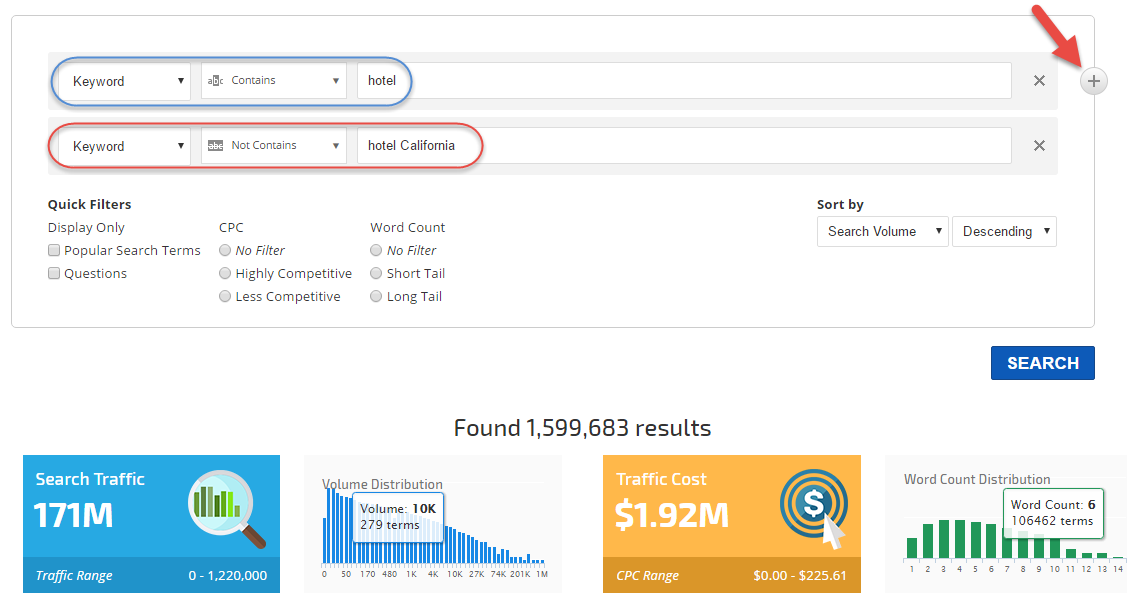Check the Questions checkbox

click(55, 274)
